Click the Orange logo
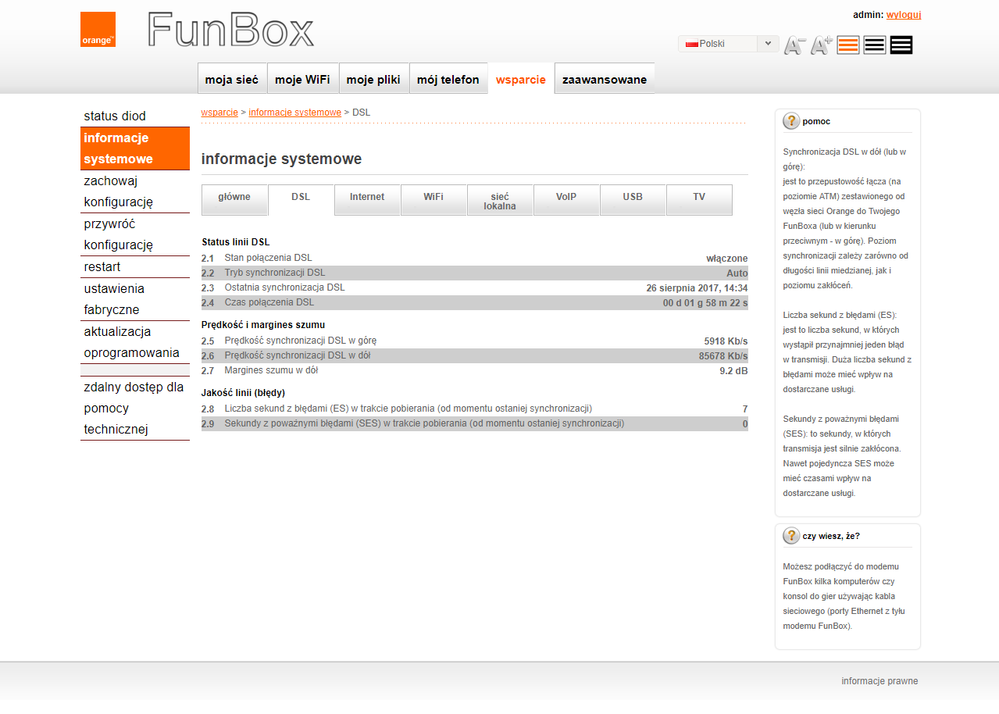This screenshot has width=999, height=714. [x=98, y=30]
